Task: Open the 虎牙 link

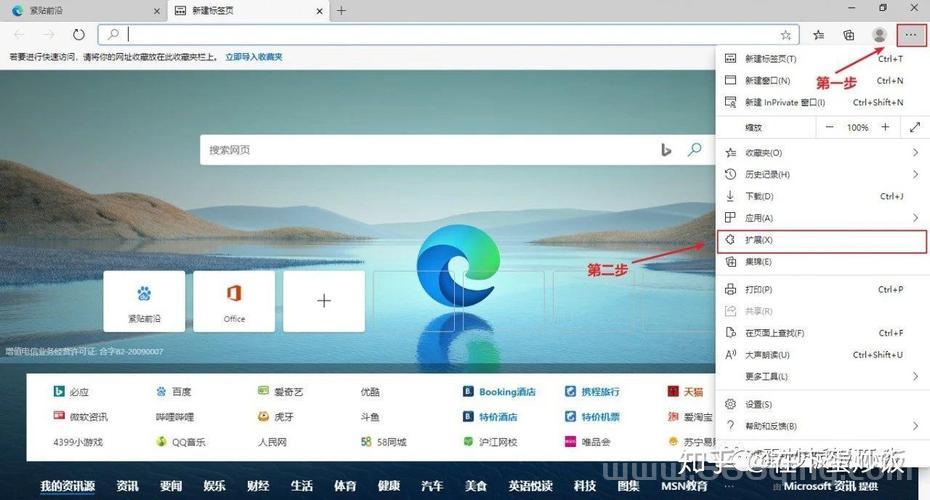Action: click(x=276, y=416)
